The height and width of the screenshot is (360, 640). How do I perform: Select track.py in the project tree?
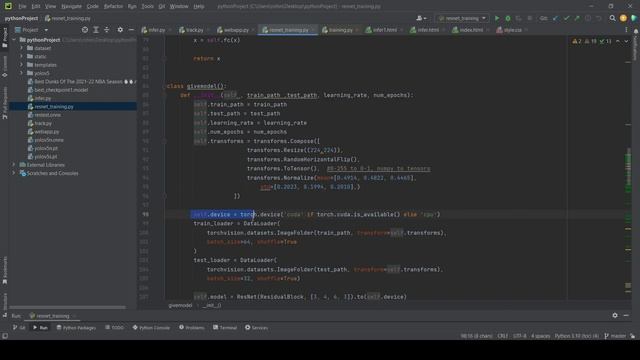coord(43,123)
